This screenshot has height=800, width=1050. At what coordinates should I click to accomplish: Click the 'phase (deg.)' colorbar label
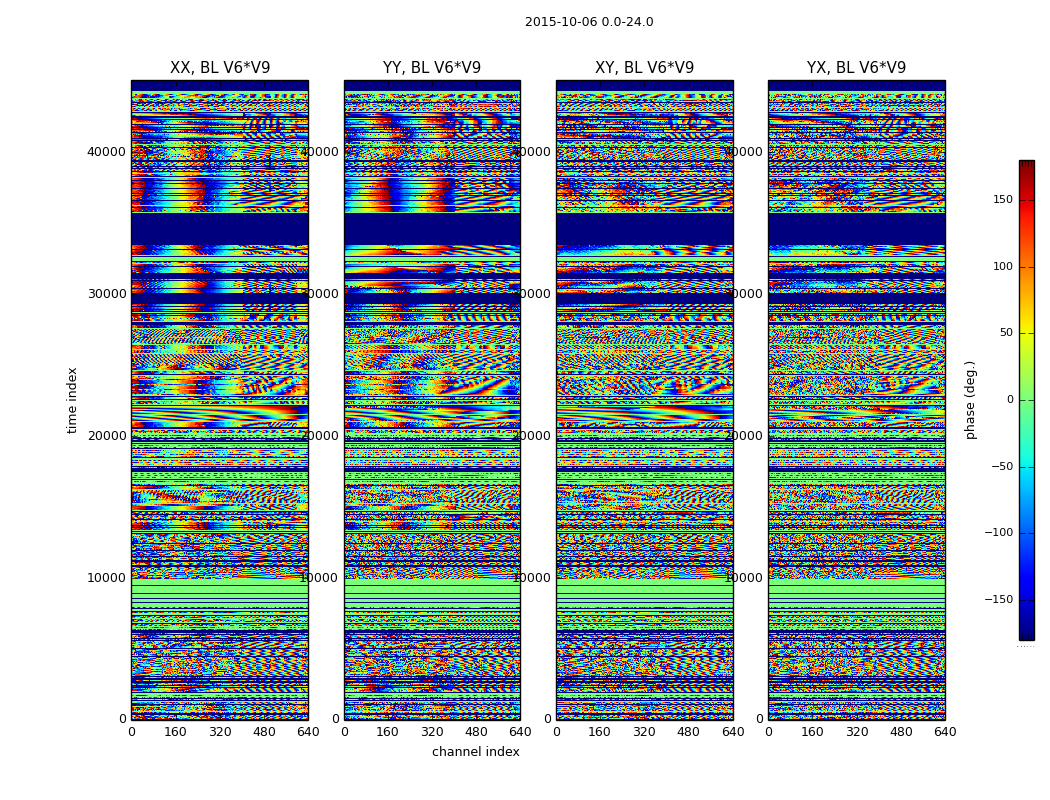click(x=970, y=400)
